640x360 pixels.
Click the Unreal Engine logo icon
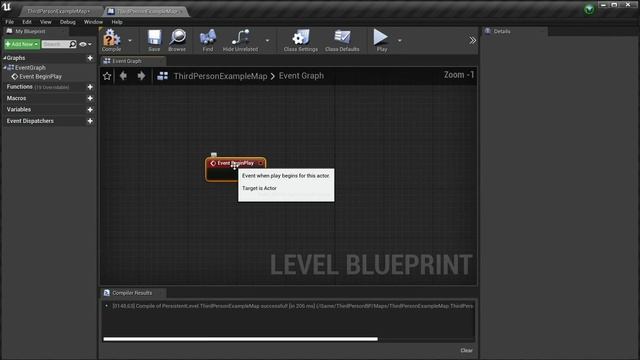(x=7, y=7)
